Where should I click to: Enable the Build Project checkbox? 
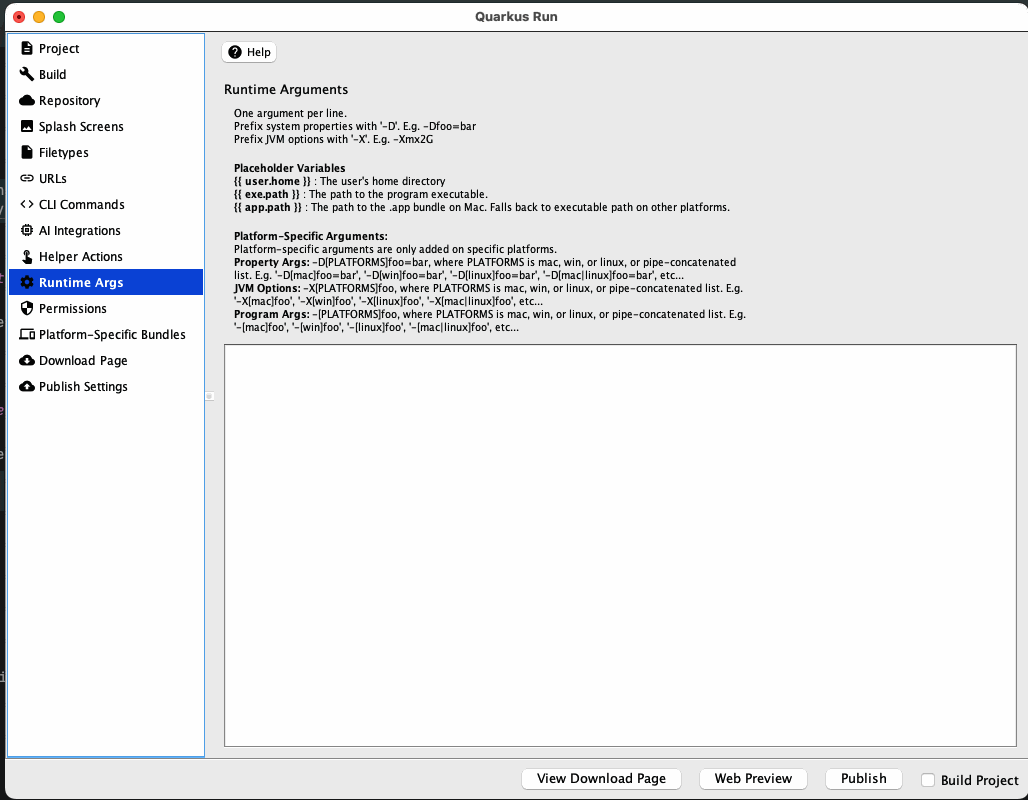click(x=928, y=780)
